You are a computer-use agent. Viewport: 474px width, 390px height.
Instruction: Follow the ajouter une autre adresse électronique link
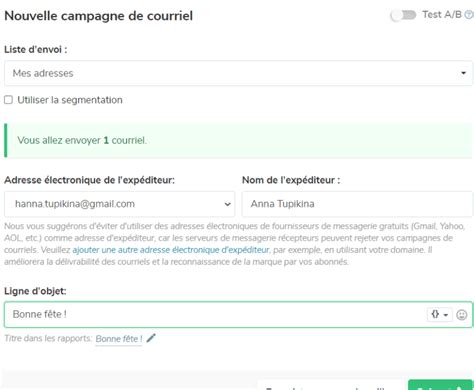pos(171,250)
